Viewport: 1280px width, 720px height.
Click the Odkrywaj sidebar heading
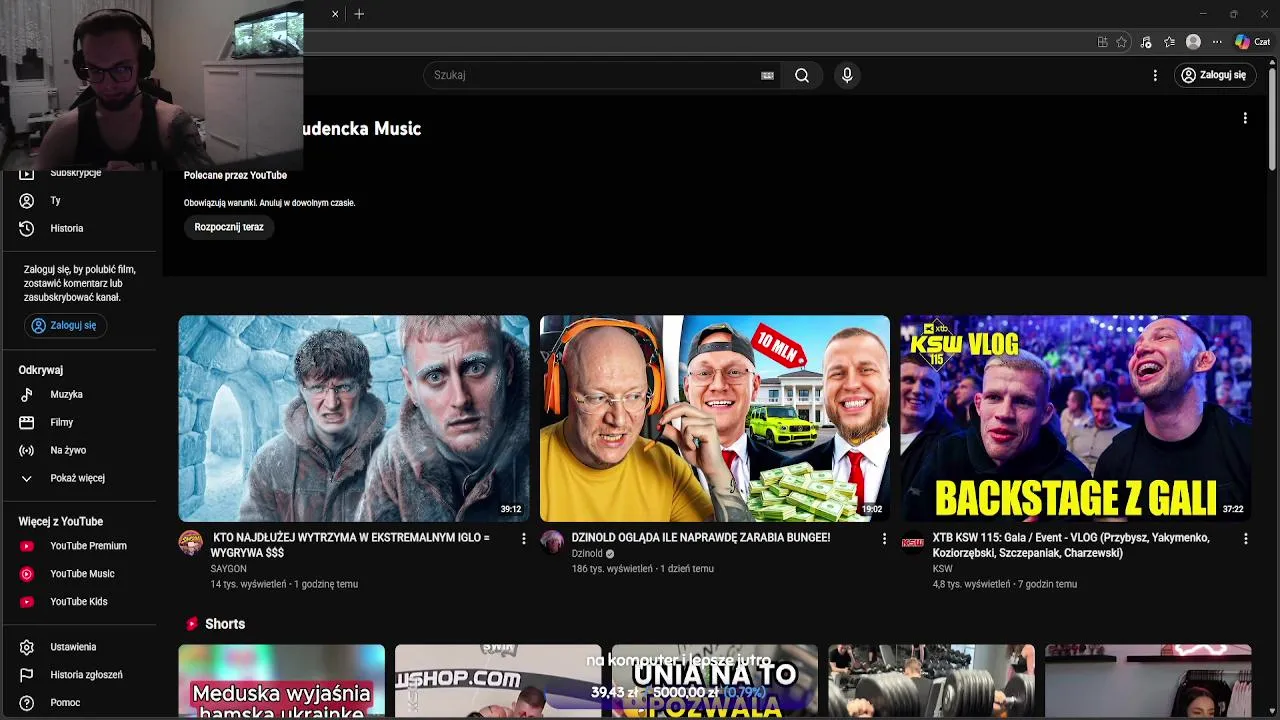41,370
